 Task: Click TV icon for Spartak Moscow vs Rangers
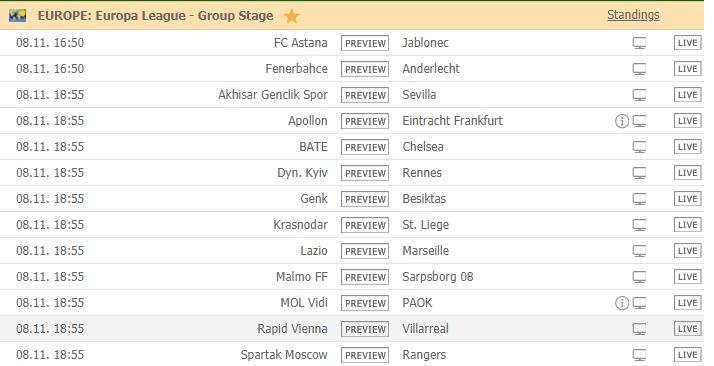[x=639, y=355]
